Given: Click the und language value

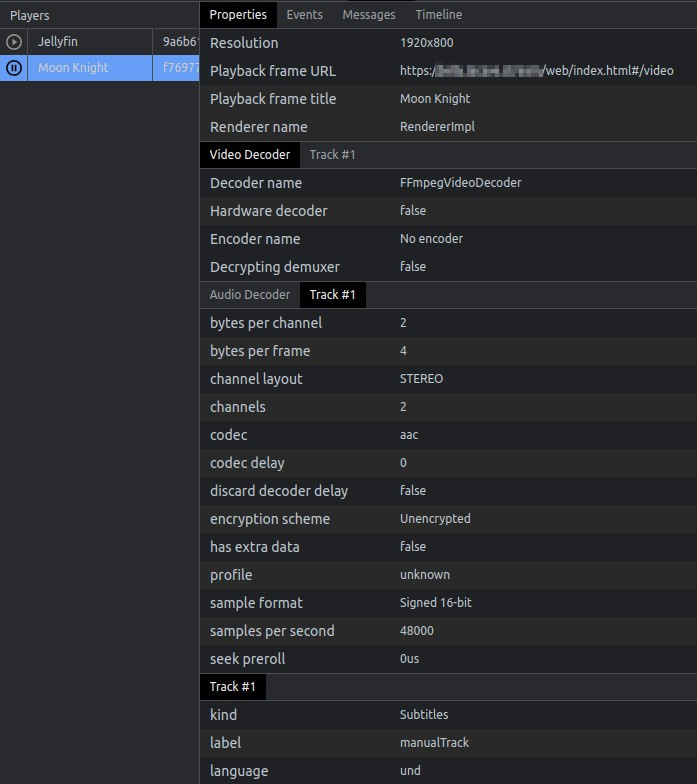Looking at the screenshot, I should click(x=410, y=770).
